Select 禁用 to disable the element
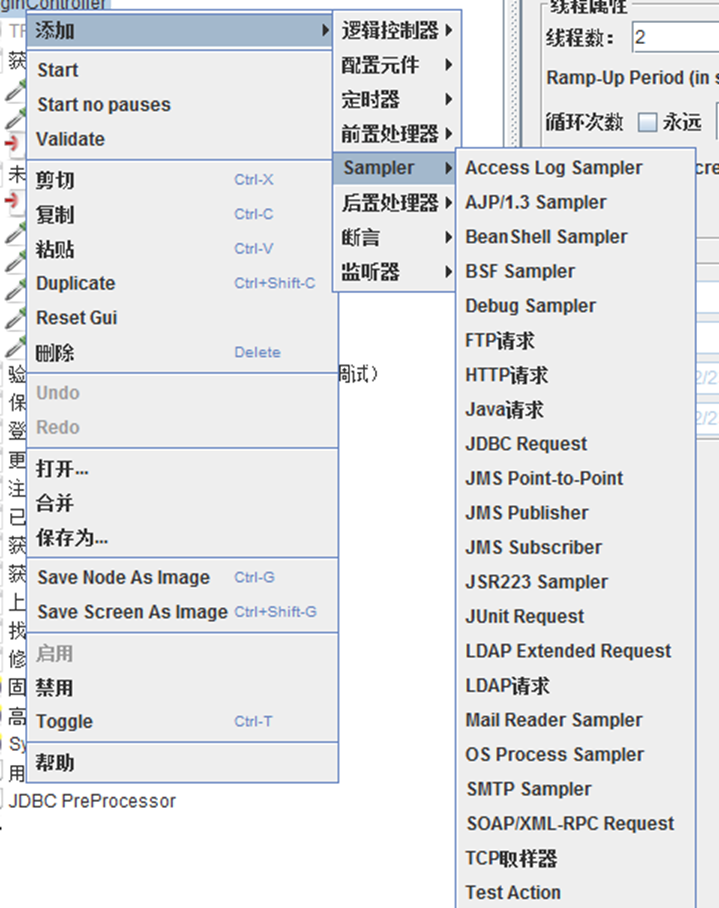This screenshot has height=908, width=719. (182, 687)
